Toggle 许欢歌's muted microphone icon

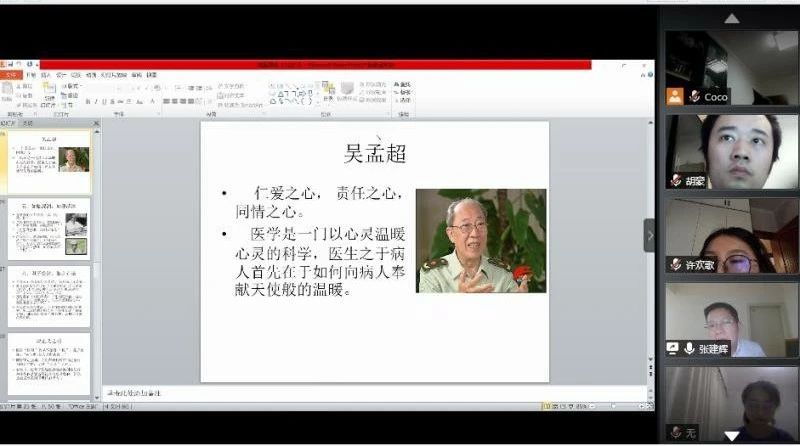pos(675,265)
